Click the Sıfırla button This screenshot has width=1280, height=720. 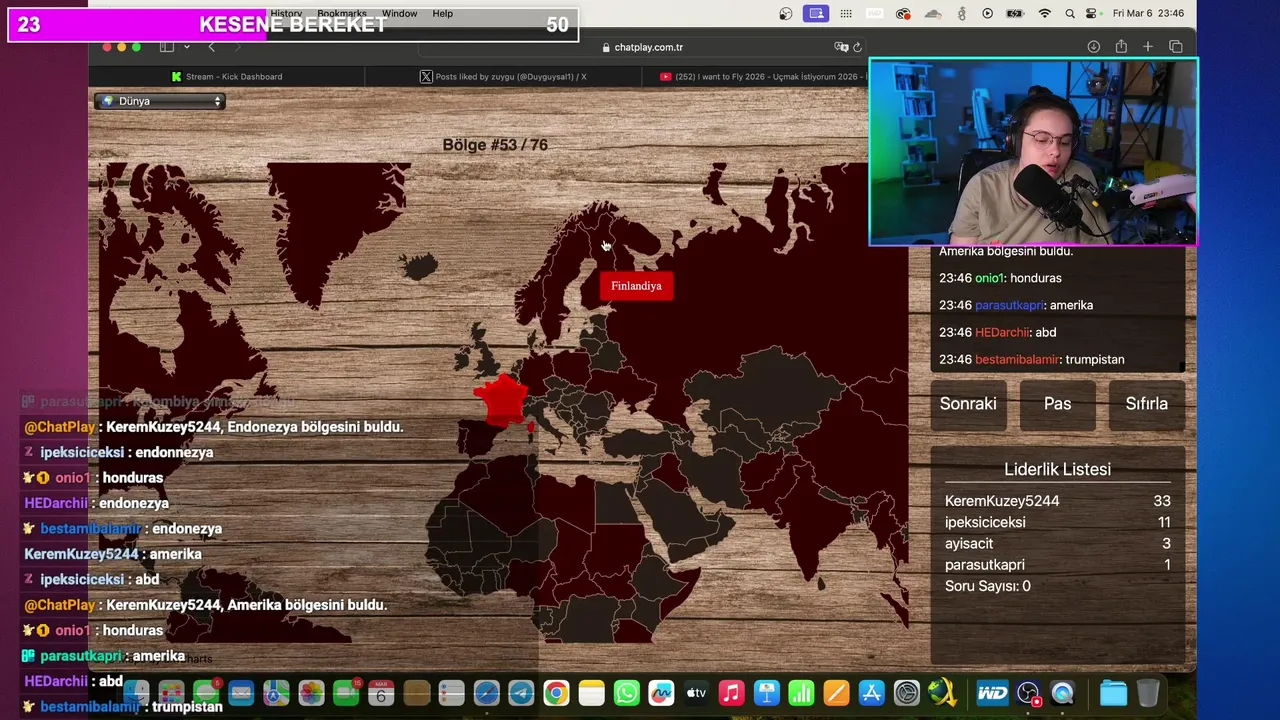(x=1146, y=404)
